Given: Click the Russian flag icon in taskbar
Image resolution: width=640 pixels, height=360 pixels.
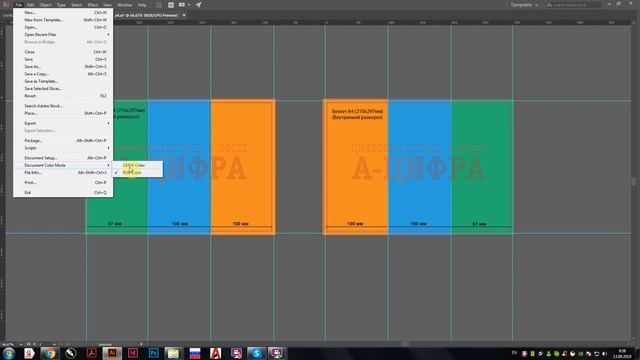Looking at the screenshot, I should [195, 353].
